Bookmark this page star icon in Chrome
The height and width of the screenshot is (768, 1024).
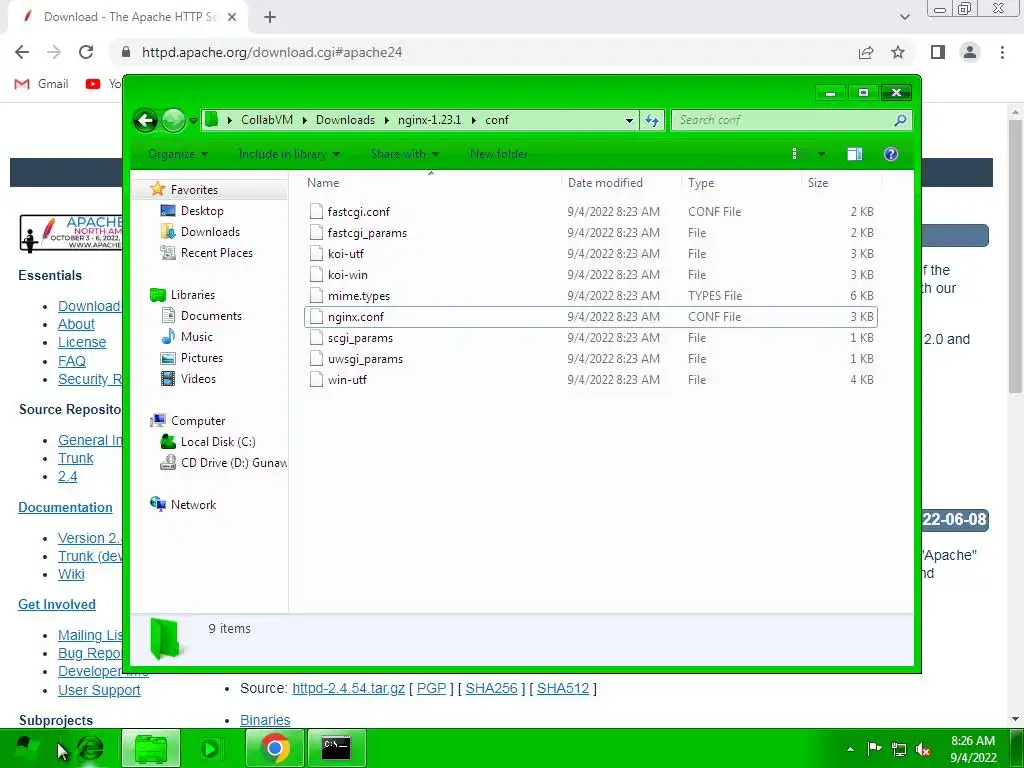point(898,52)
